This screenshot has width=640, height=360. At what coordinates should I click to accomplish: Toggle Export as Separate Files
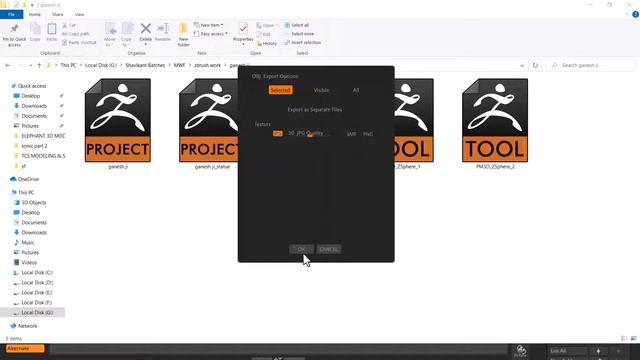(x=314, y=109)
